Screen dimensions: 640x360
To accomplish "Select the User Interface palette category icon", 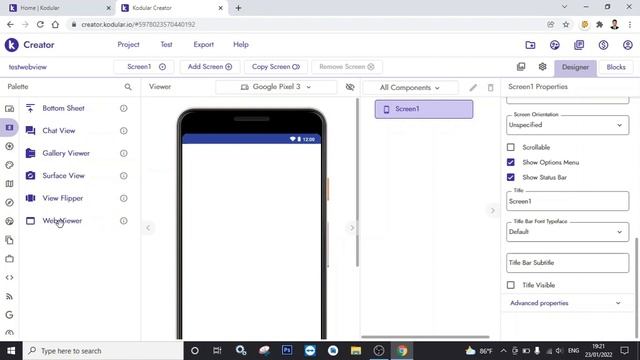I will coord(9,109).
